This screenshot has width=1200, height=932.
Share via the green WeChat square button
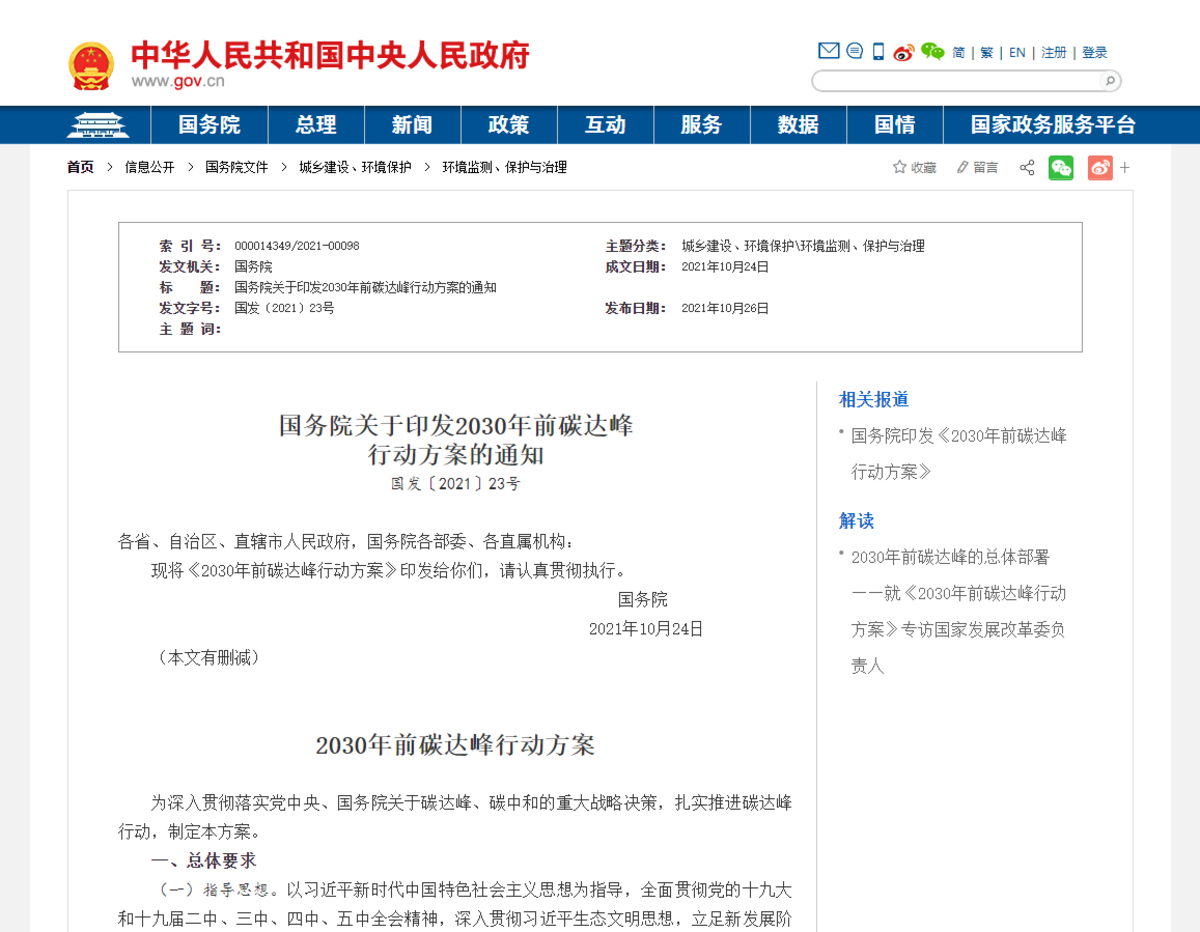[1060, 168]
